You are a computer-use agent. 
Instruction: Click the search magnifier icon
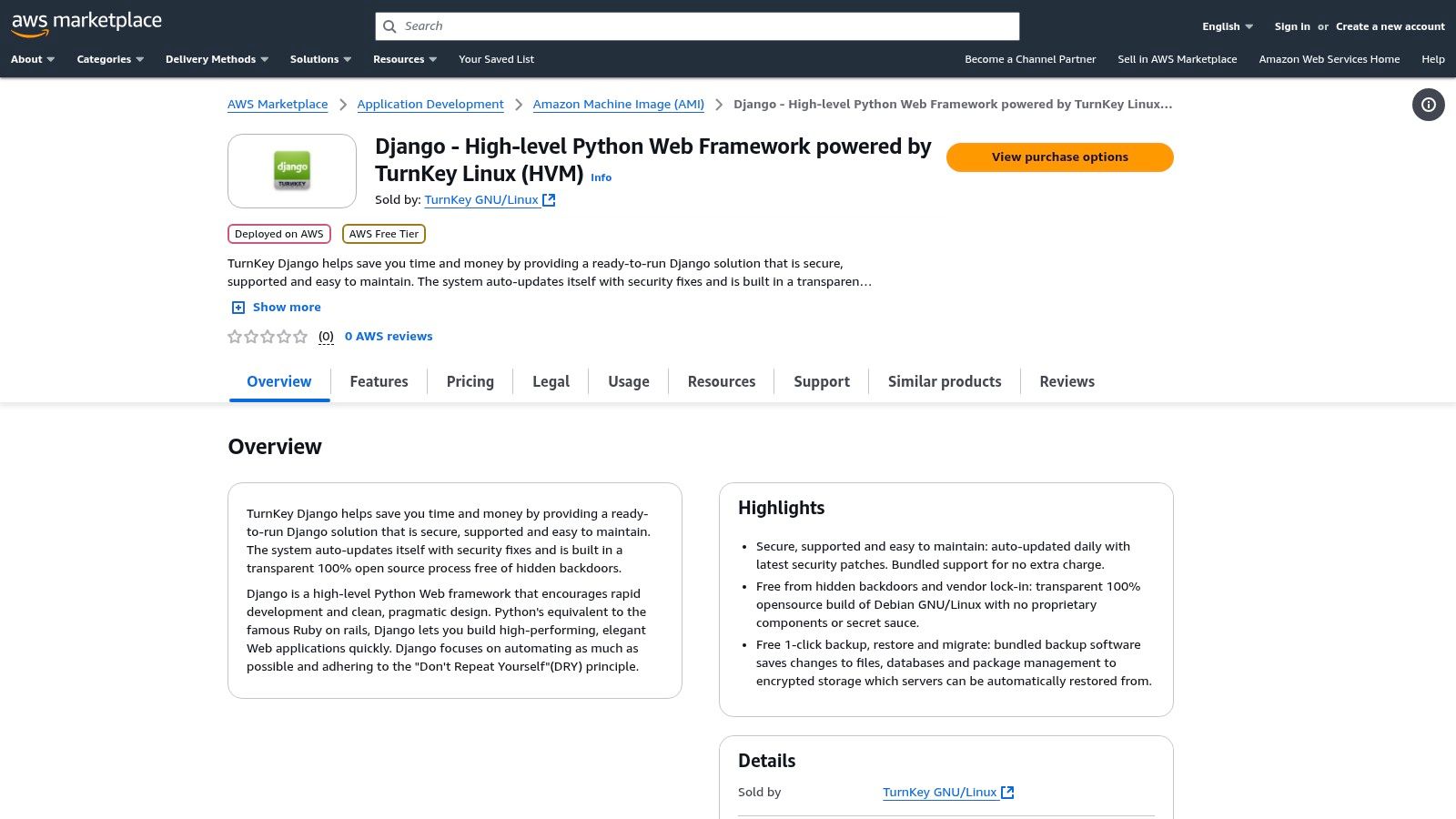pyautogui.click(x=389, y=26)
